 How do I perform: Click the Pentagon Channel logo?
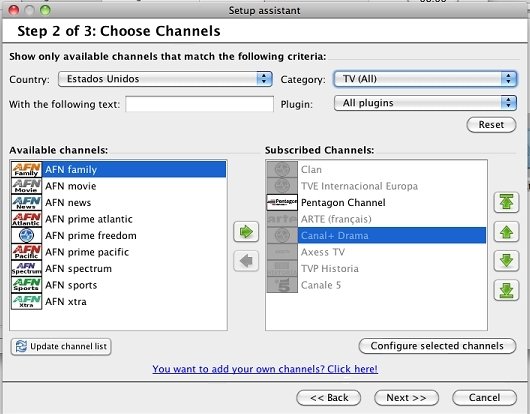282,202
